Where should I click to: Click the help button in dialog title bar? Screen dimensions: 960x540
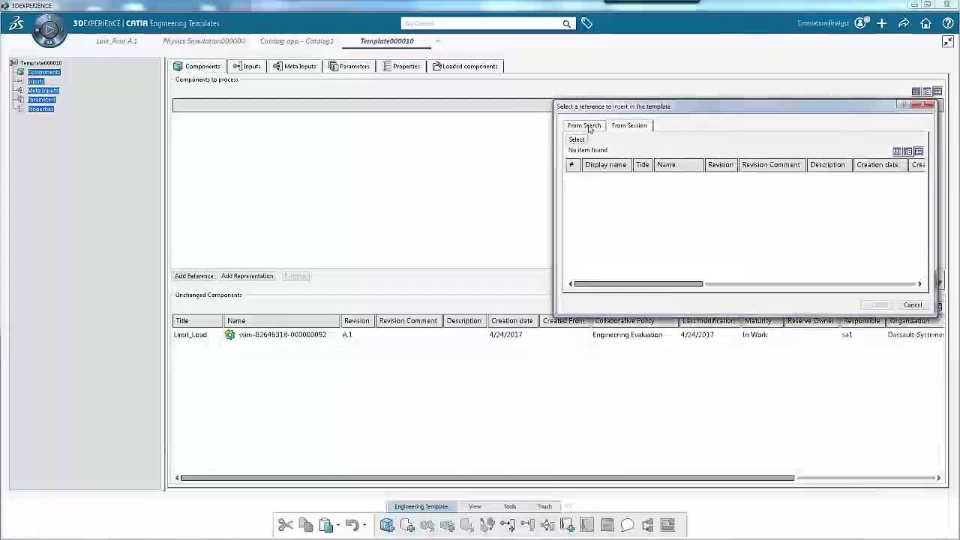coord(904,105)
